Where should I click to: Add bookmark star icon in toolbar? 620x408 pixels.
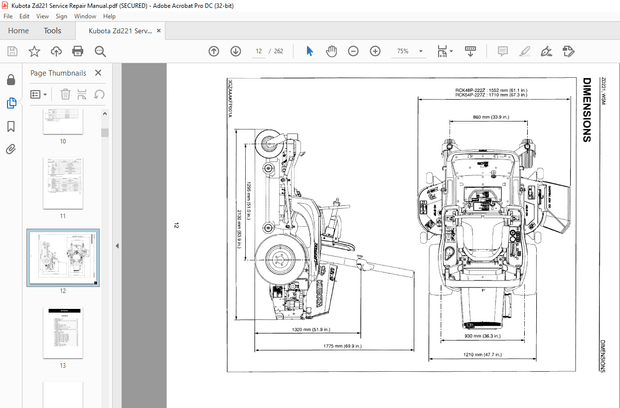click(34, 51)
